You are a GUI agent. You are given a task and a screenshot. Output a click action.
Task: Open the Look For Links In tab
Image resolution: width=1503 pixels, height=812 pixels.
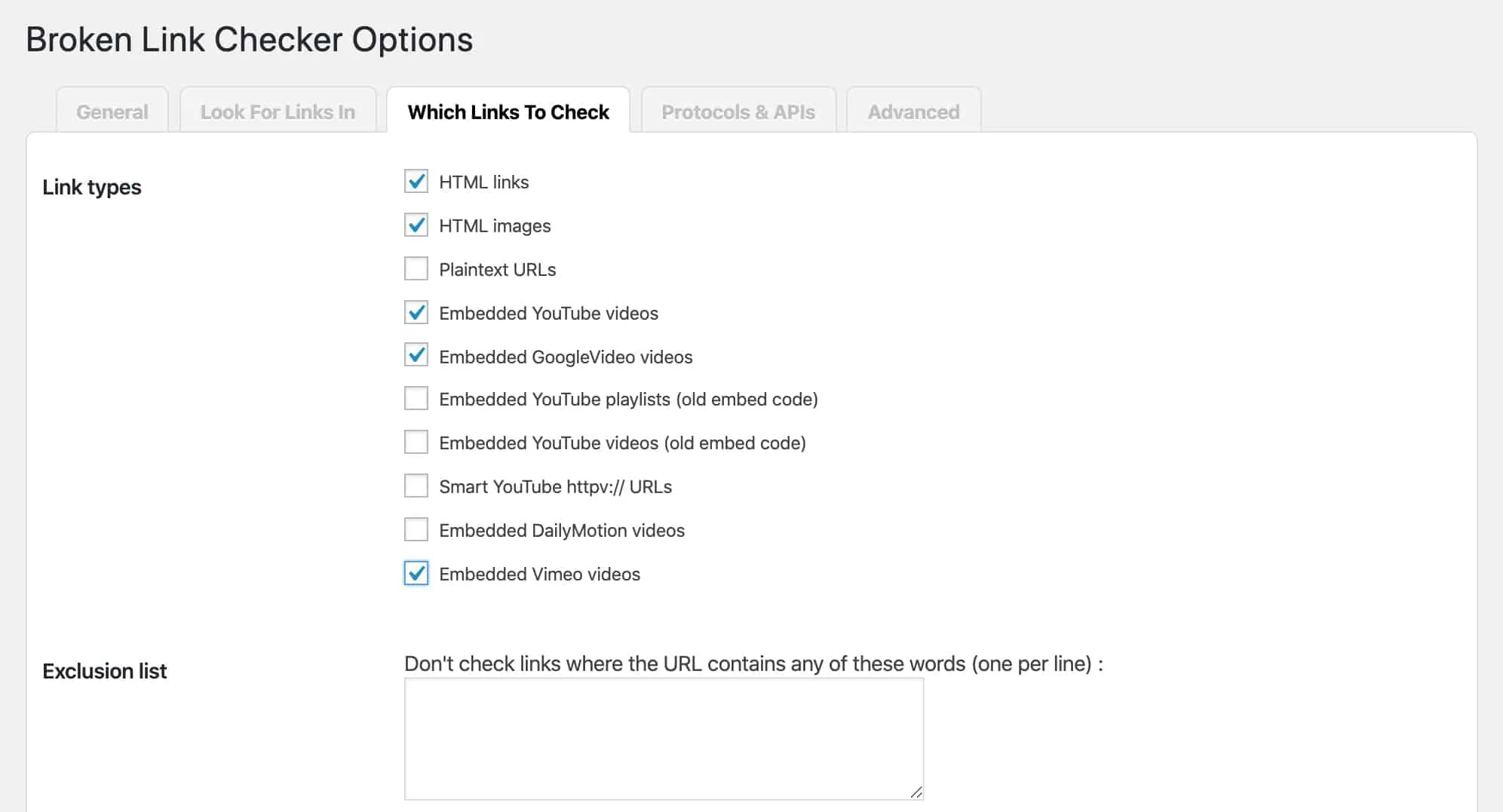278,112
